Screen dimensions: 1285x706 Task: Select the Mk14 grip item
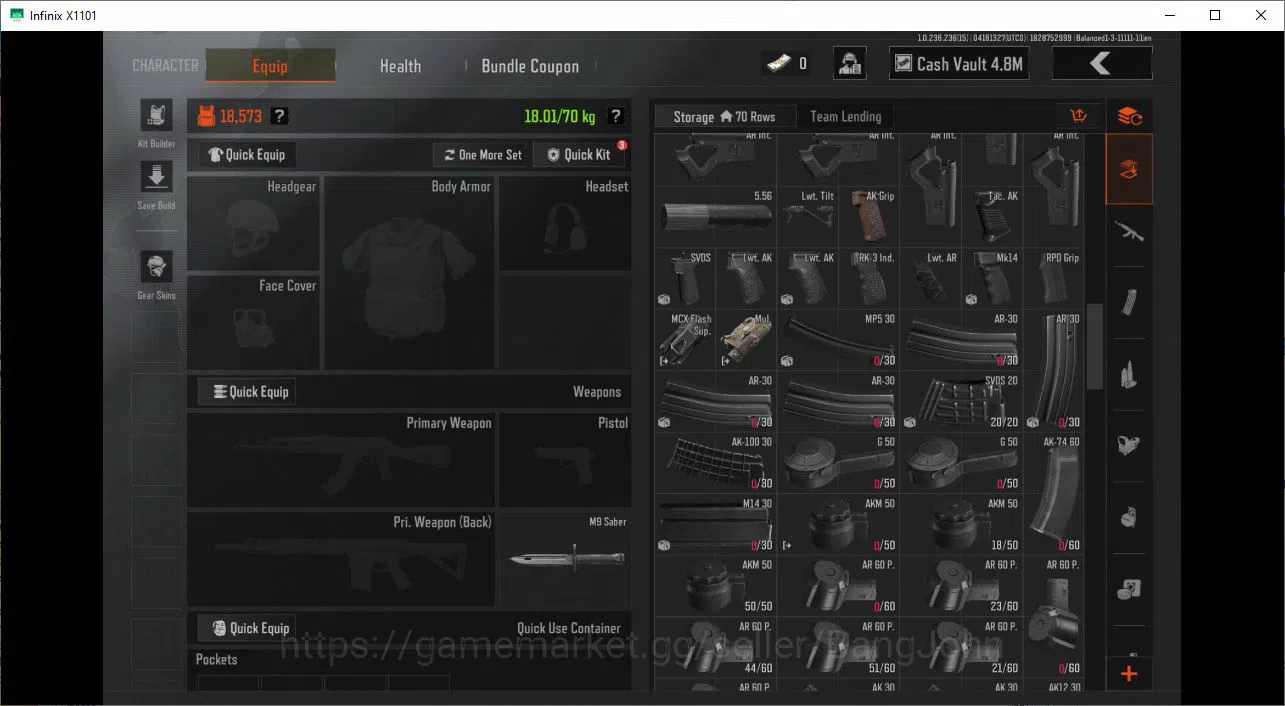coord(992,278)
